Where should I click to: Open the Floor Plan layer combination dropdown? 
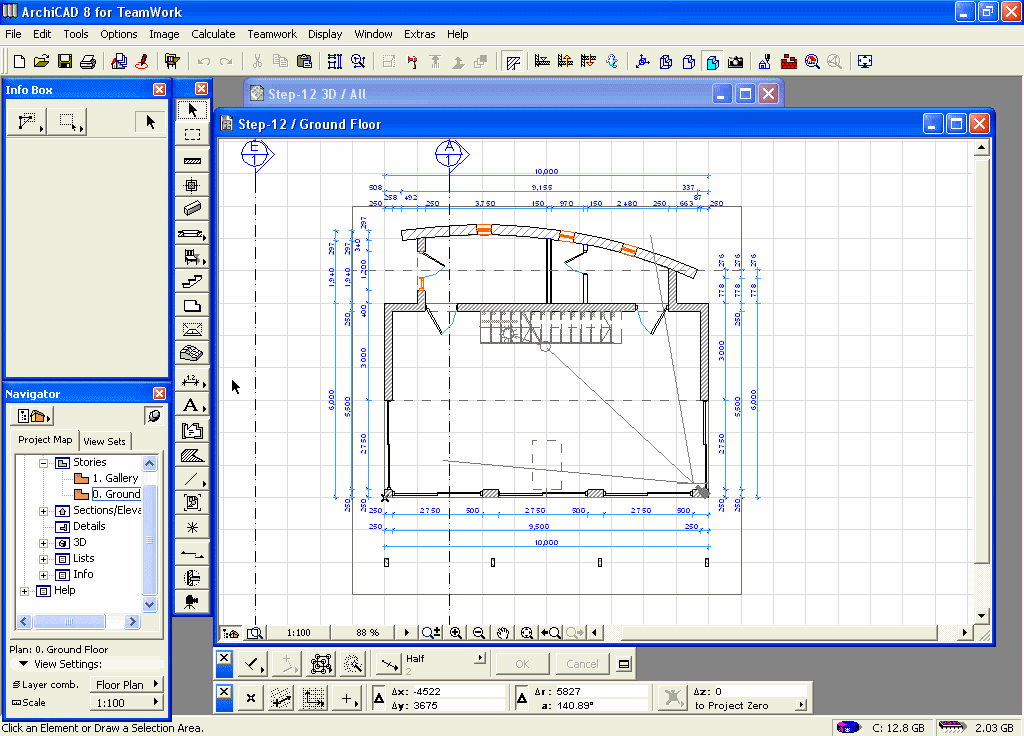126,685
